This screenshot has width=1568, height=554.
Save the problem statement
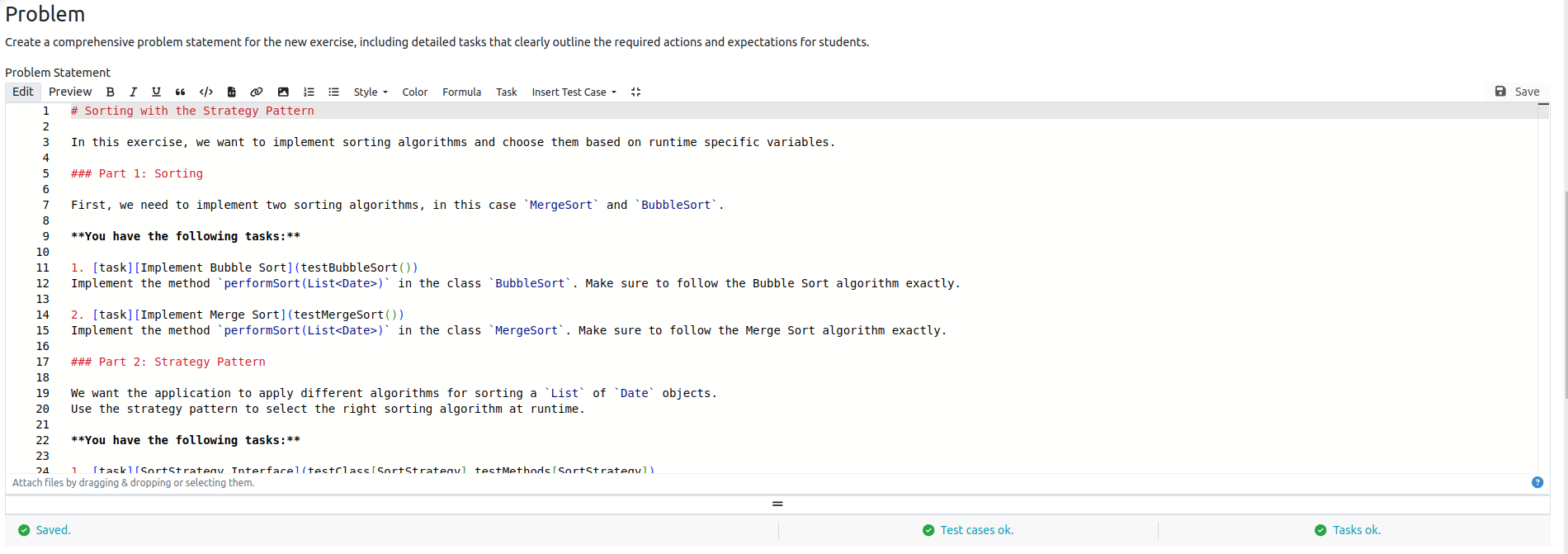click(1518, 92)
